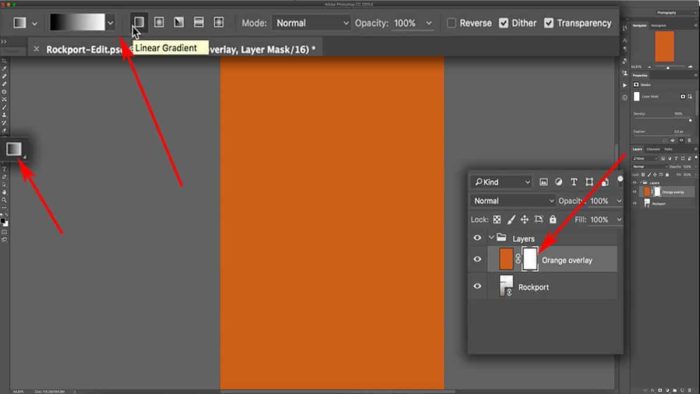Lock artboard auto-nesting
Image resolution: width=700 pixels, height=394 pixels.
(539, 220)
